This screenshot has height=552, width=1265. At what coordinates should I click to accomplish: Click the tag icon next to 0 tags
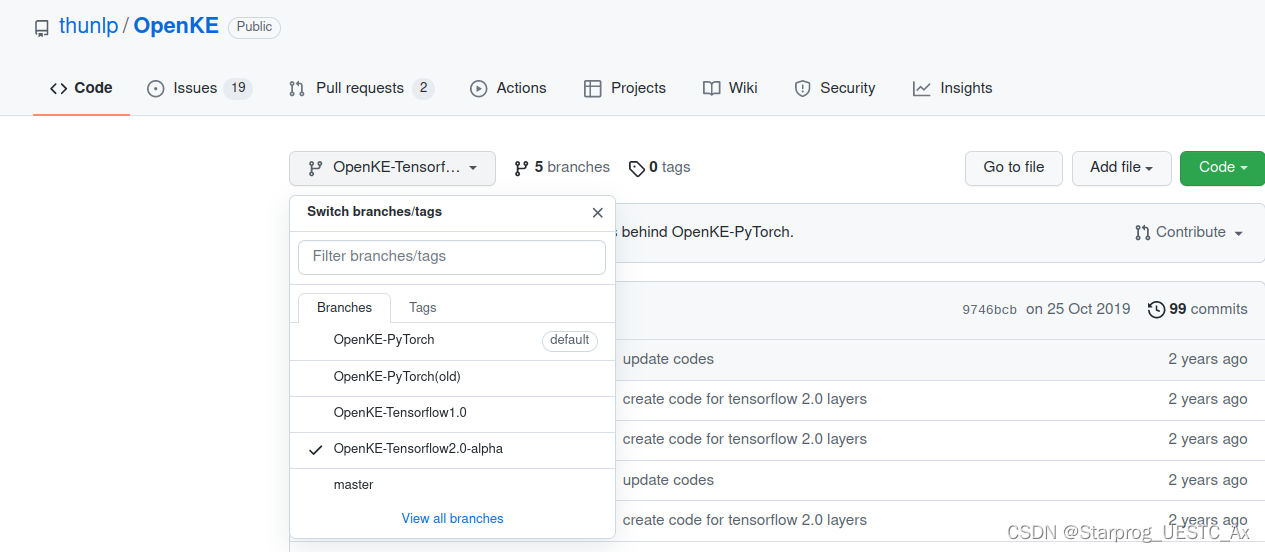coord(637,168)
